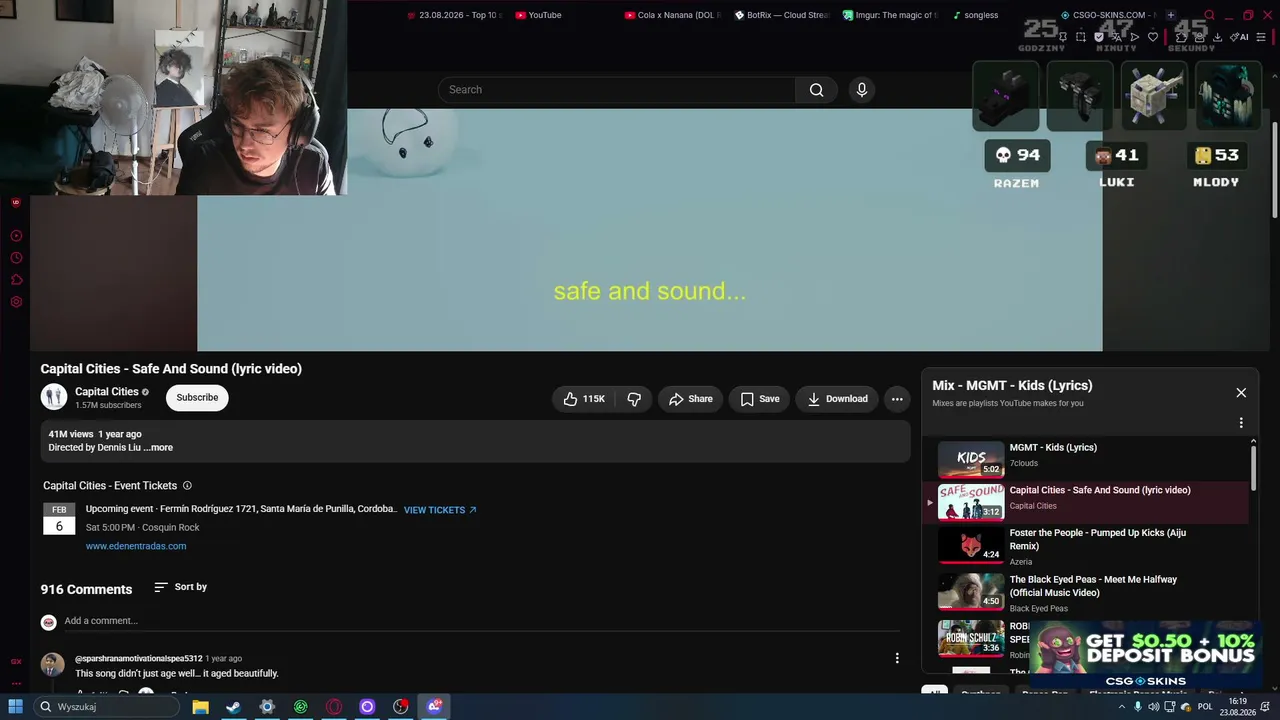Open the browser easy setup menu icon
Screen dimensions: 1280x720
tap(1263, 37)
